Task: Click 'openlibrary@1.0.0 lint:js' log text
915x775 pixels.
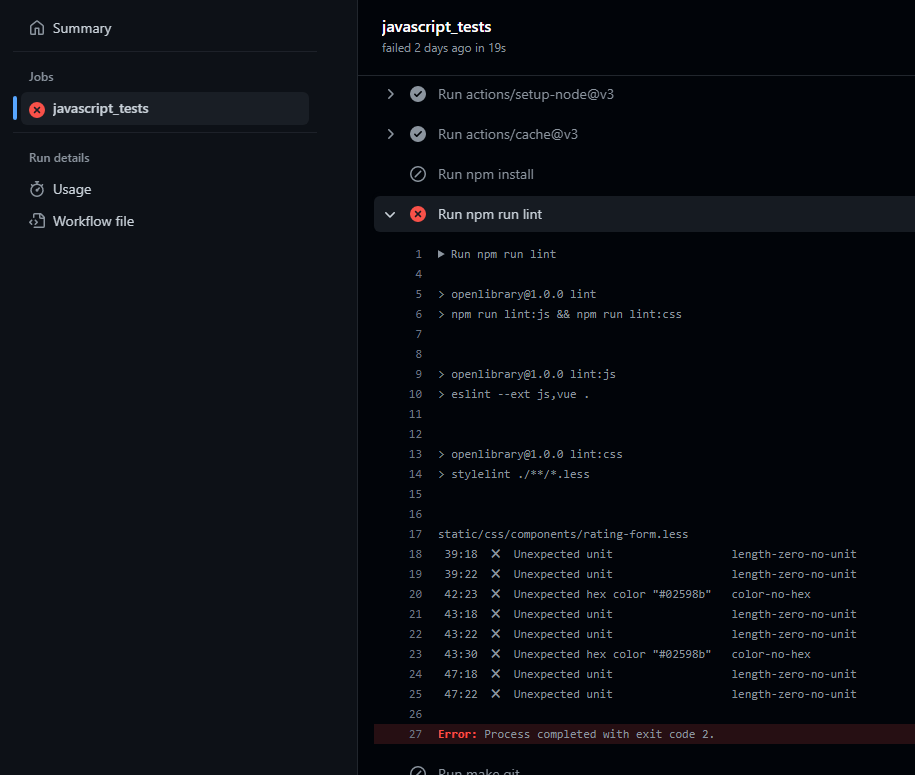Action: coord(533,374)
